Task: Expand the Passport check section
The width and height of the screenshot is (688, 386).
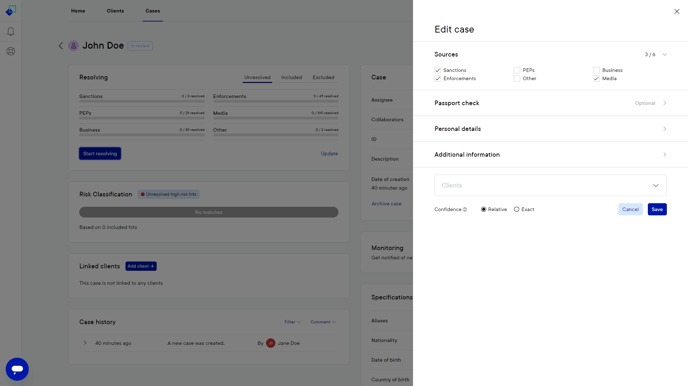Action: pos(550,103)
